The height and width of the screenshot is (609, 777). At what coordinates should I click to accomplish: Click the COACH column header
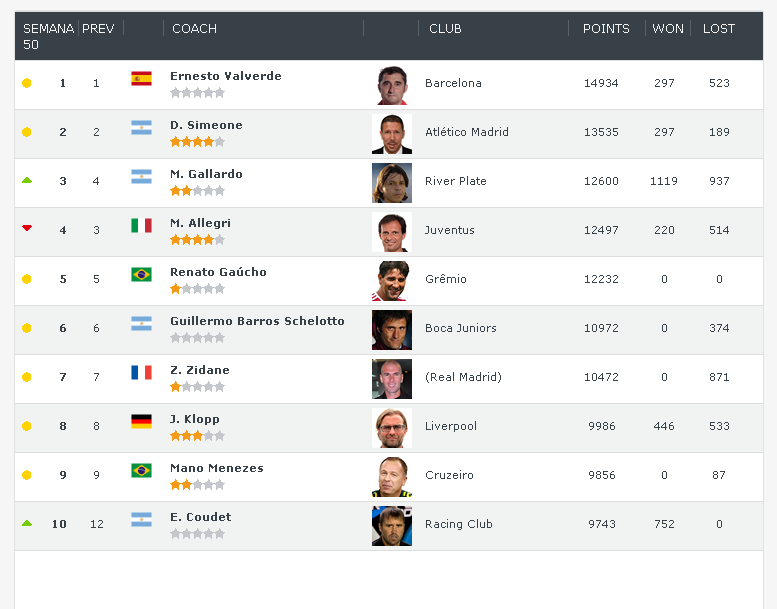(x=194, y=29)
